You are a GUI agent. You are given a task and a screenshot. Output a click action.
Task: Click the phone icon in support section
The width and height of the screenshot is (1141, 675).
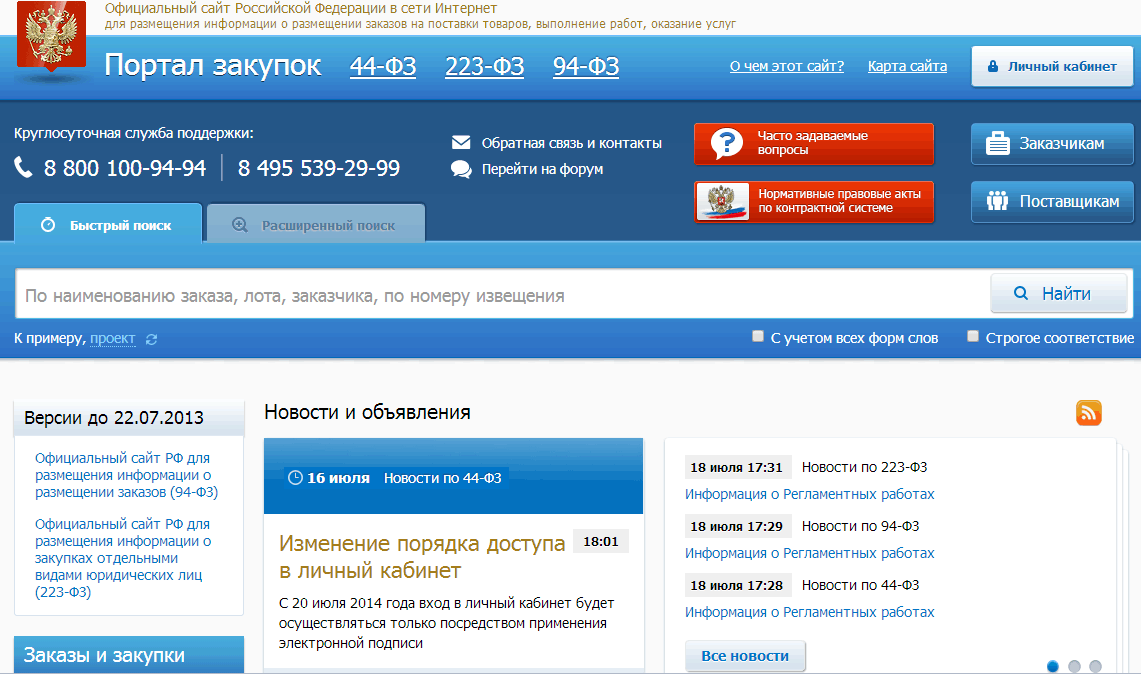pyautogui.click(x=24, y=168)
